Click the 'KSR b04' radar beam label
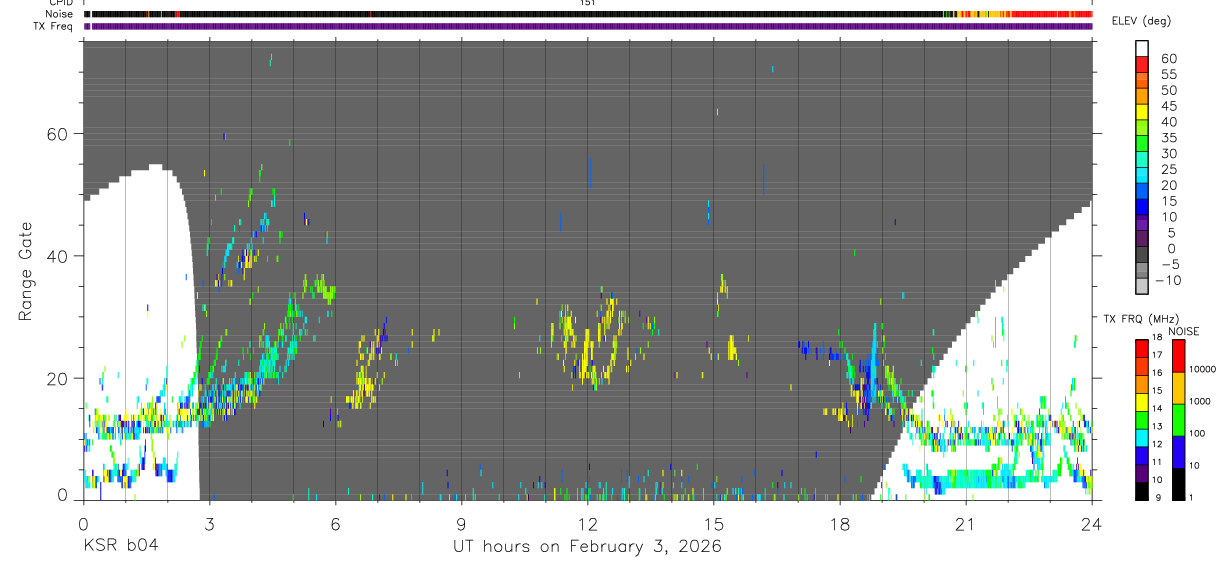The height and width of the screenshot is (567, 1228). 120,546
